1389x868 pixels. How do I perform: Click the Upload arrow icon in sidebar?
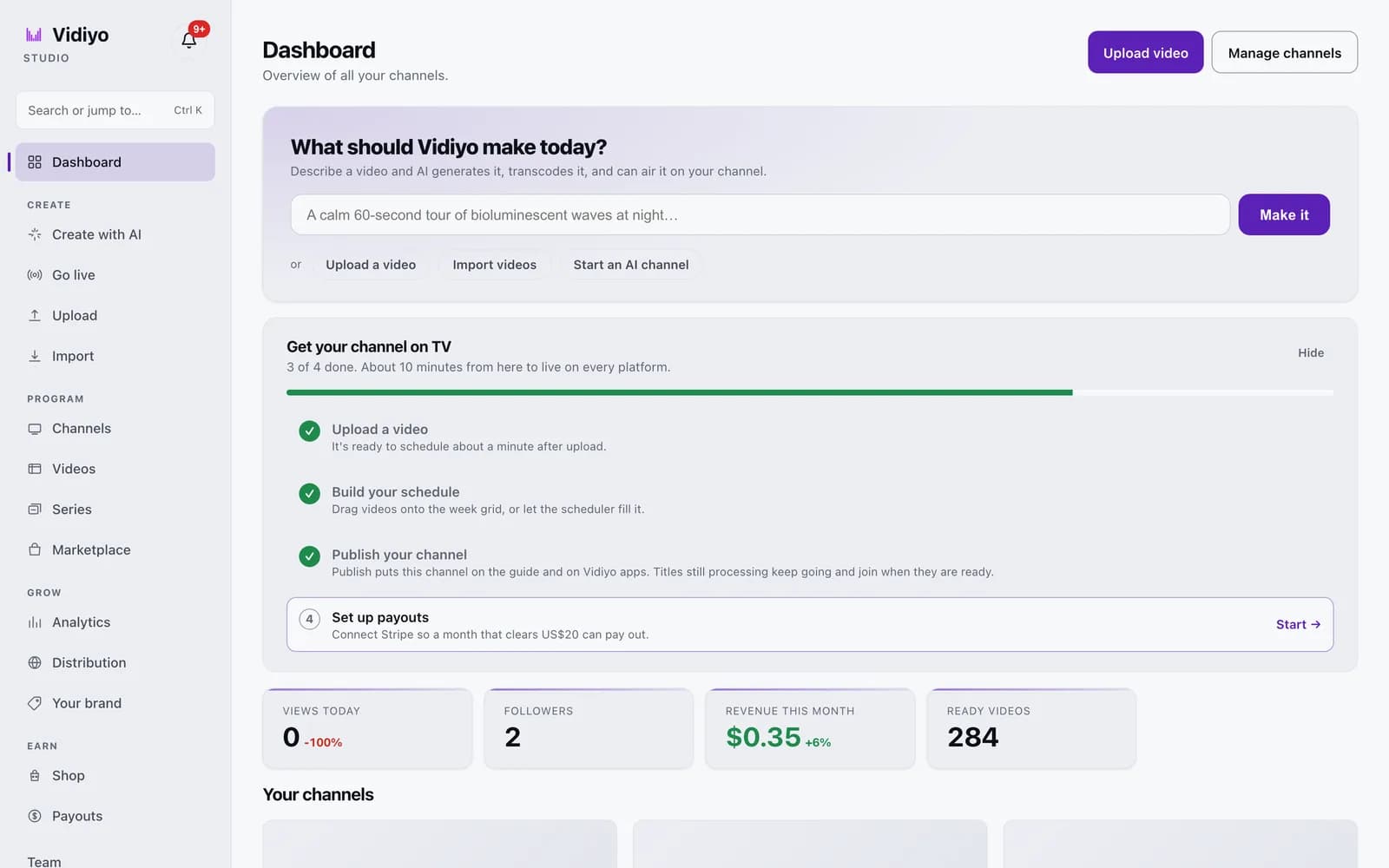pos(35,315)
